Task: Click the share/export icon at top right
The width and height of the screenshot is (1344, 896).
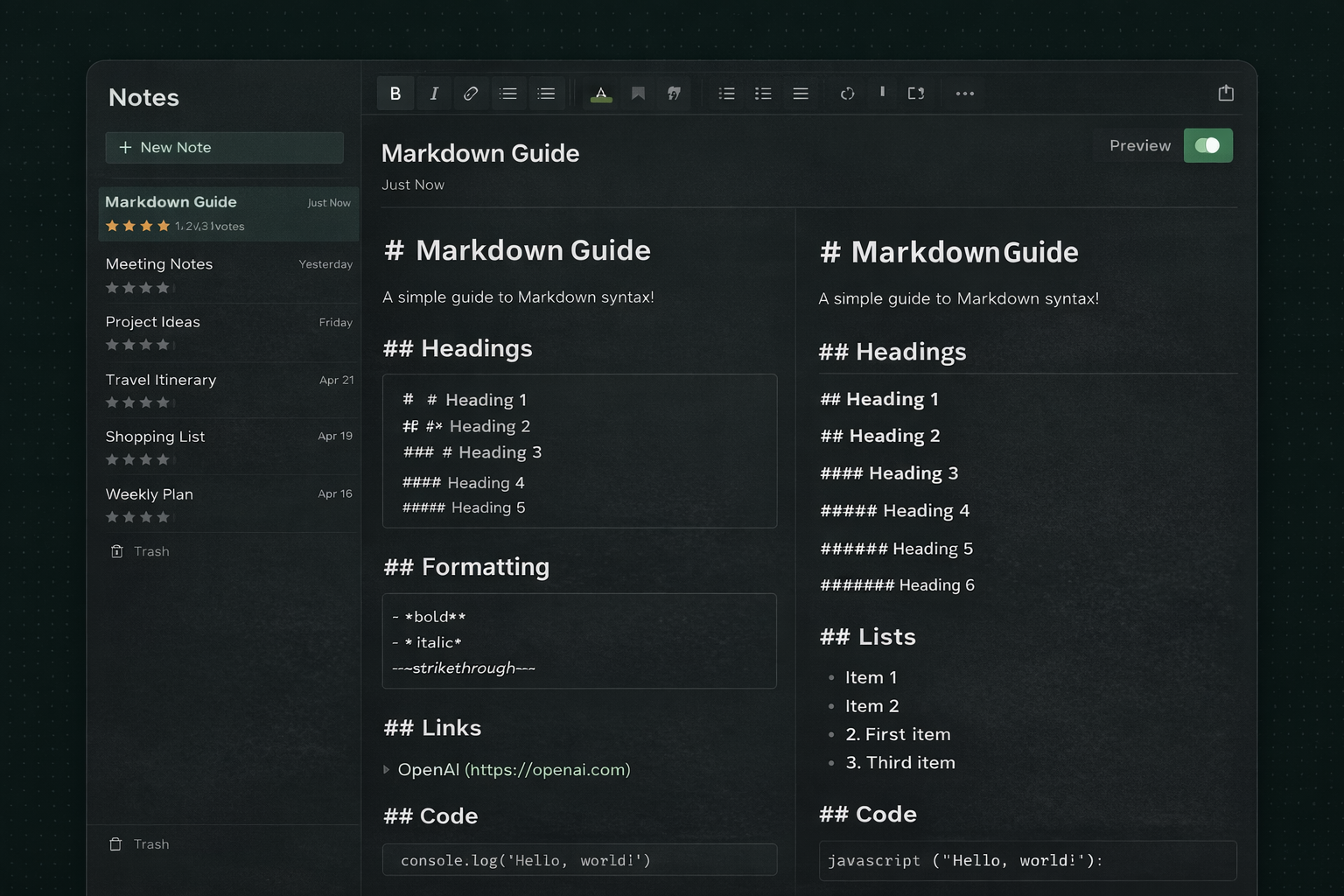Action: pyautogui.click(x=1226, y=93)
